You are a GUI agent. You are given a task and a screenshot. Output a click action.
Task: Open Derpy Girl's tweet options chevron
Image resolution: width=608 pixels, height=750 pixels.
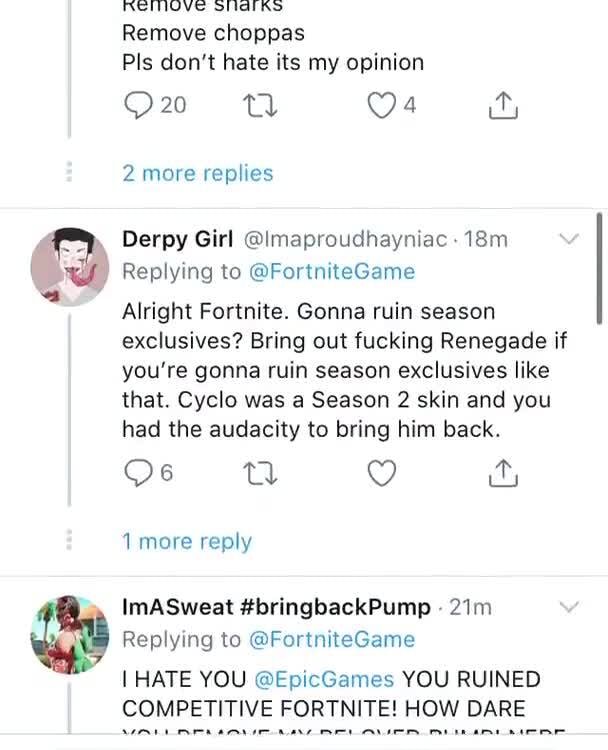point(568,239)
